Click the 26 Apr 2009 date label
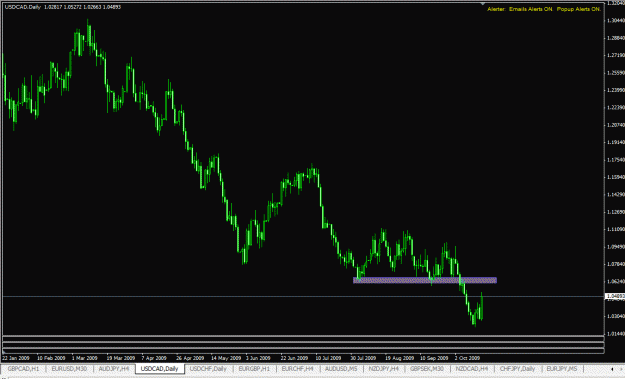 190,358
